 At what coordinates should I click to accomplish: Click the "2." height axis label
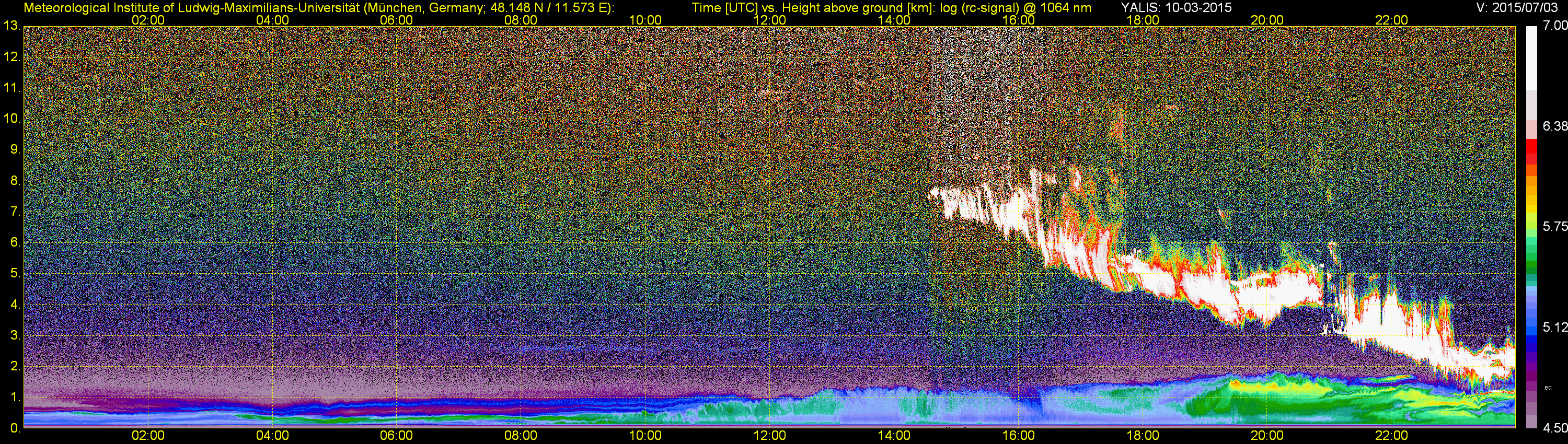[15, 366]
